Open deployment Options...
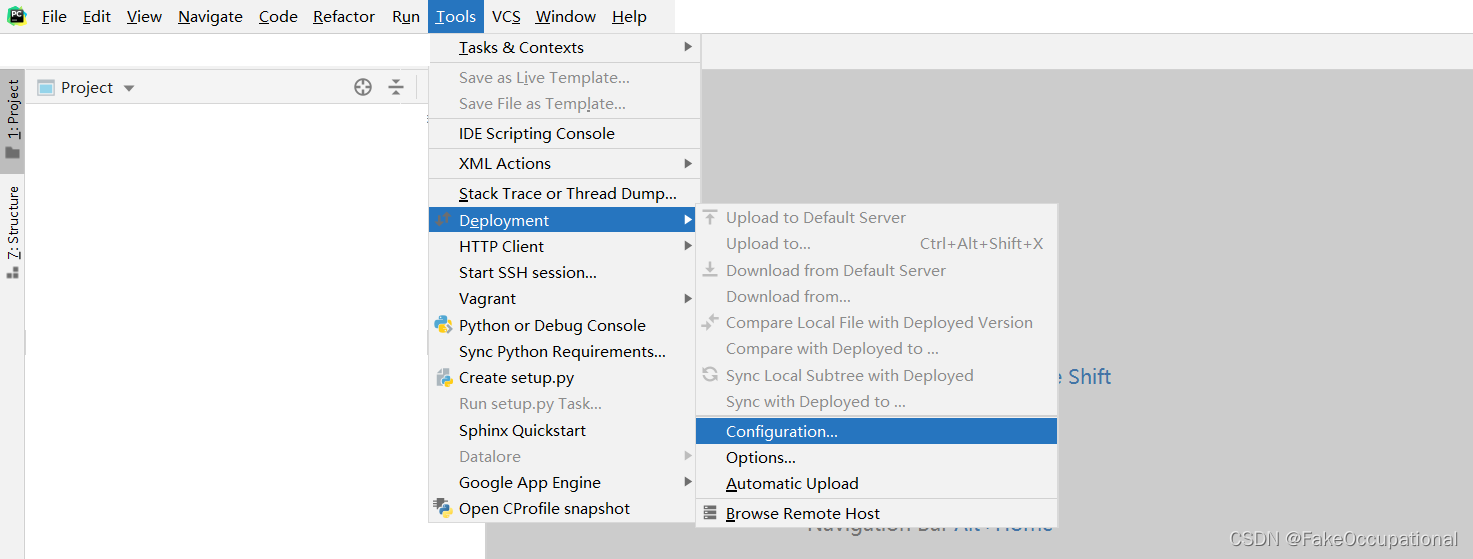1473x559 pixels. tap(876, 457)
